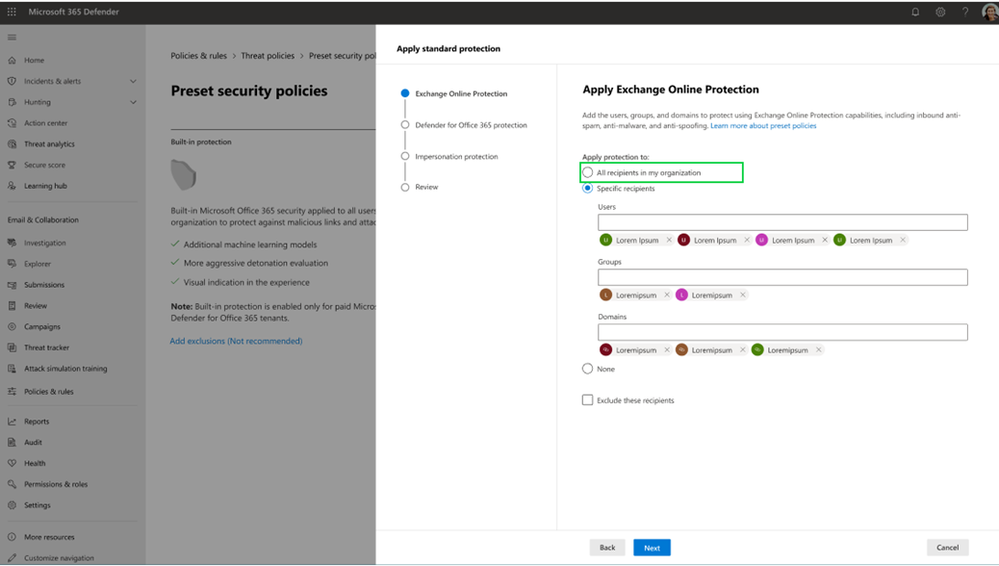Click the Users input field
Viewport: 999px width, 566px height.
(782, 222)
